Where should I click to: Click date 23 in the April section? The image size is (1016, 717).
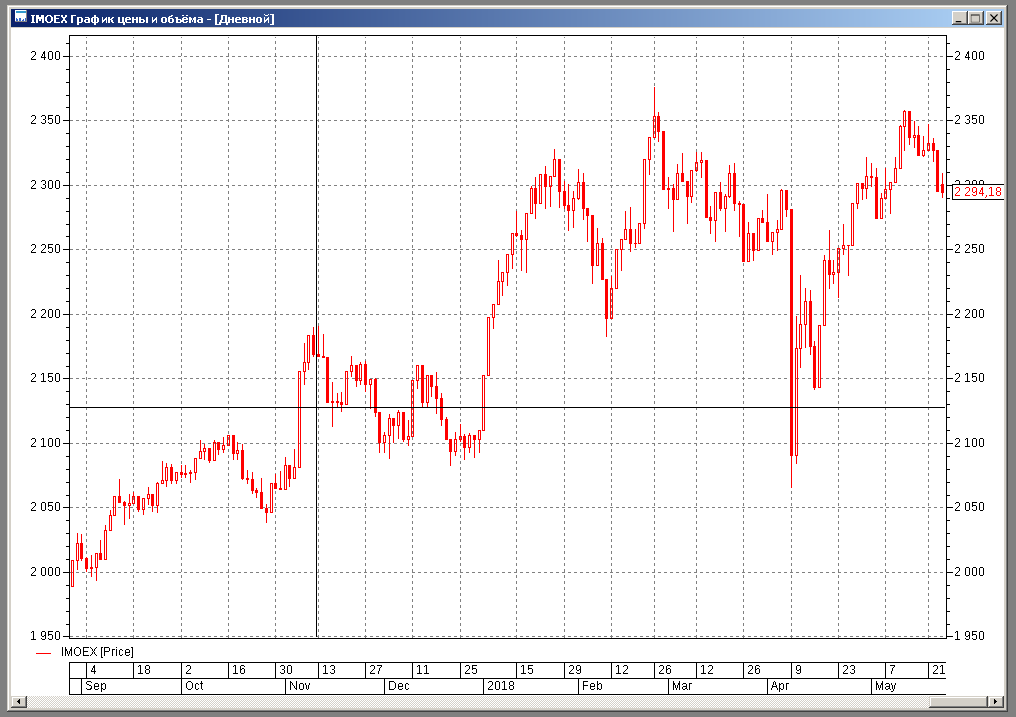(x=848, y=670)
